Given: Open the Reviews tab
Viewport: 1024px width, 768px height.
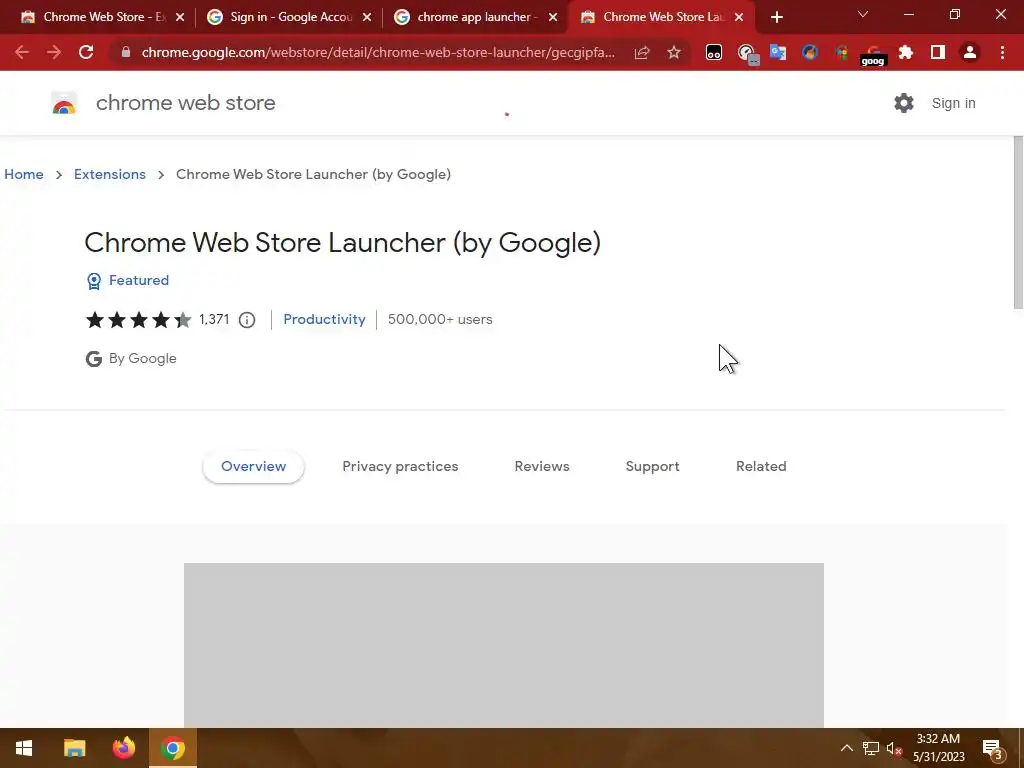Looking at the screenshot, I should (542, 466).
